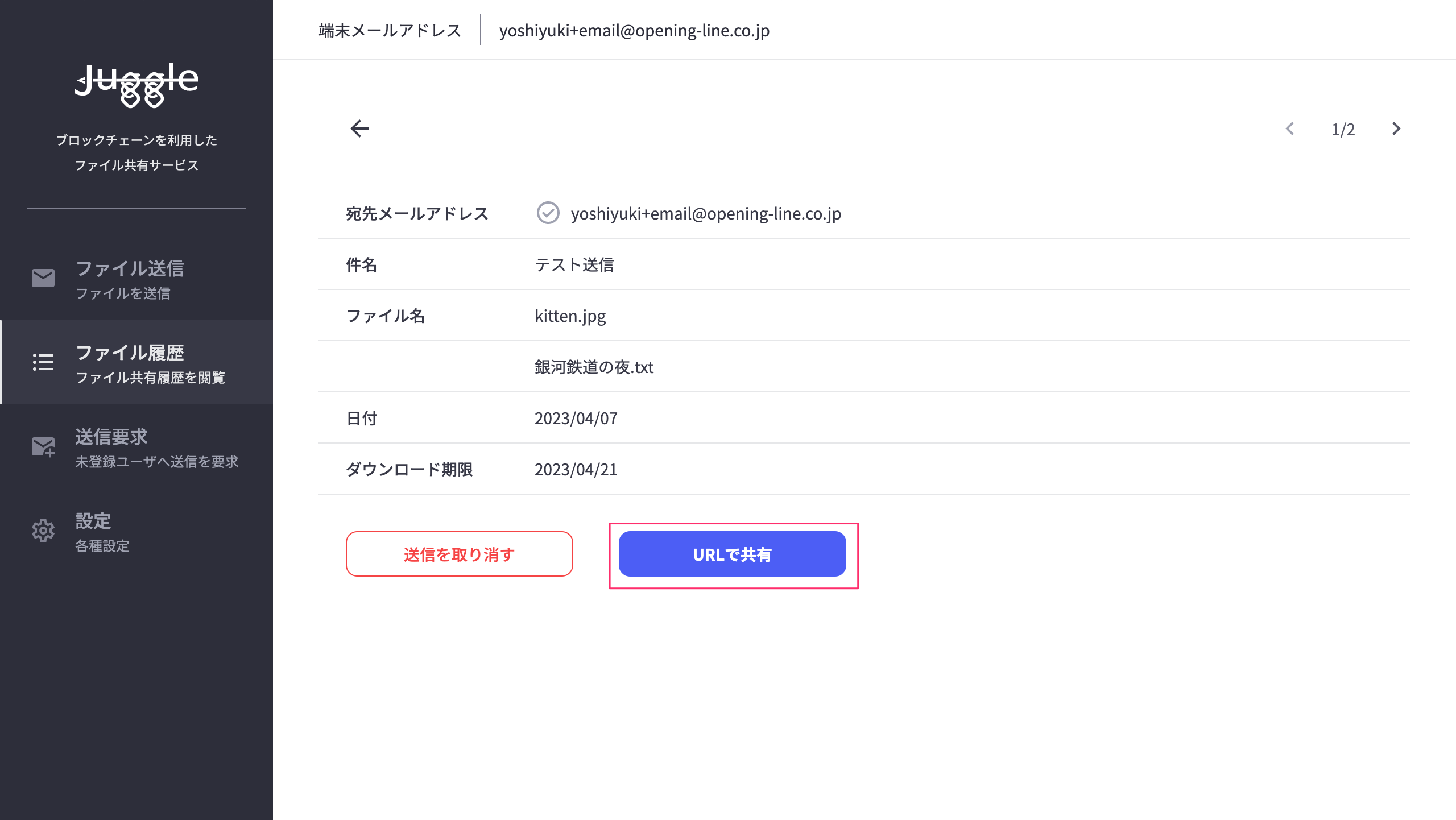Open the ファイル履歴 menu item
The height and width of the screenshot is (820, 1456).
(x=136, y=362)
